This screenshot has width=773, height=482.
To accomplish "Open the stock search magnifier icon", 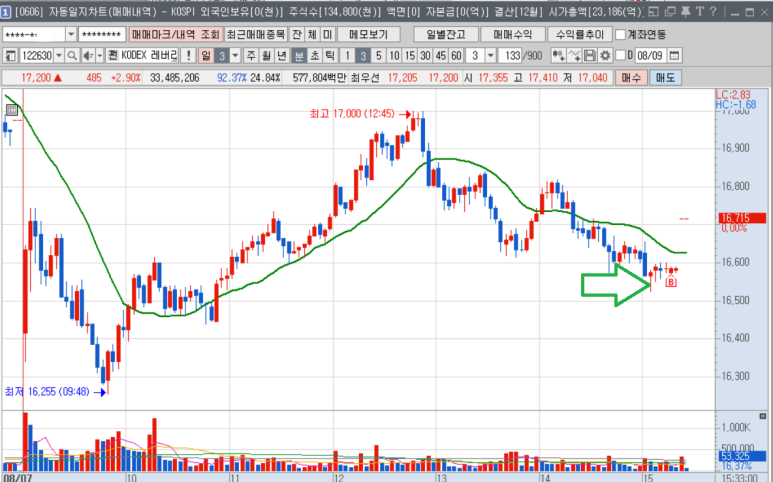I will point(72,56).
